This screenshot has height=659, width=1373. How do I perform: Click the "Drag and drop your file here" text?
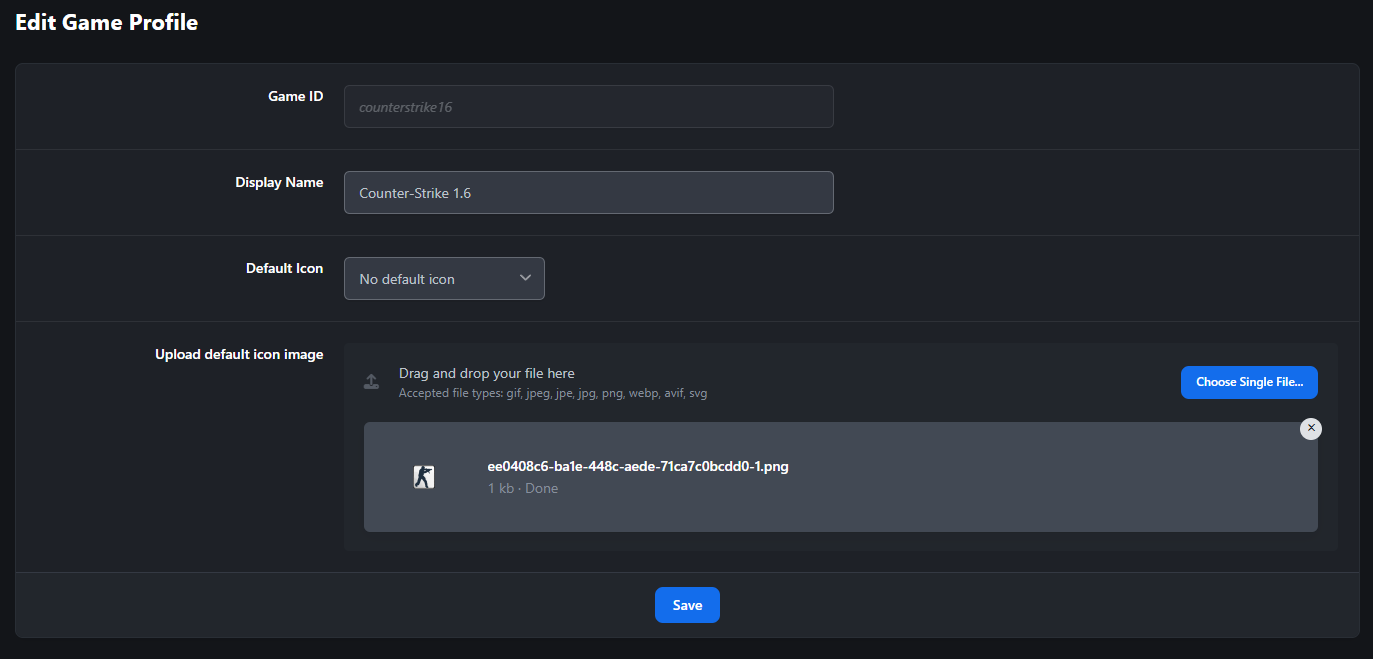coord(487,373)
